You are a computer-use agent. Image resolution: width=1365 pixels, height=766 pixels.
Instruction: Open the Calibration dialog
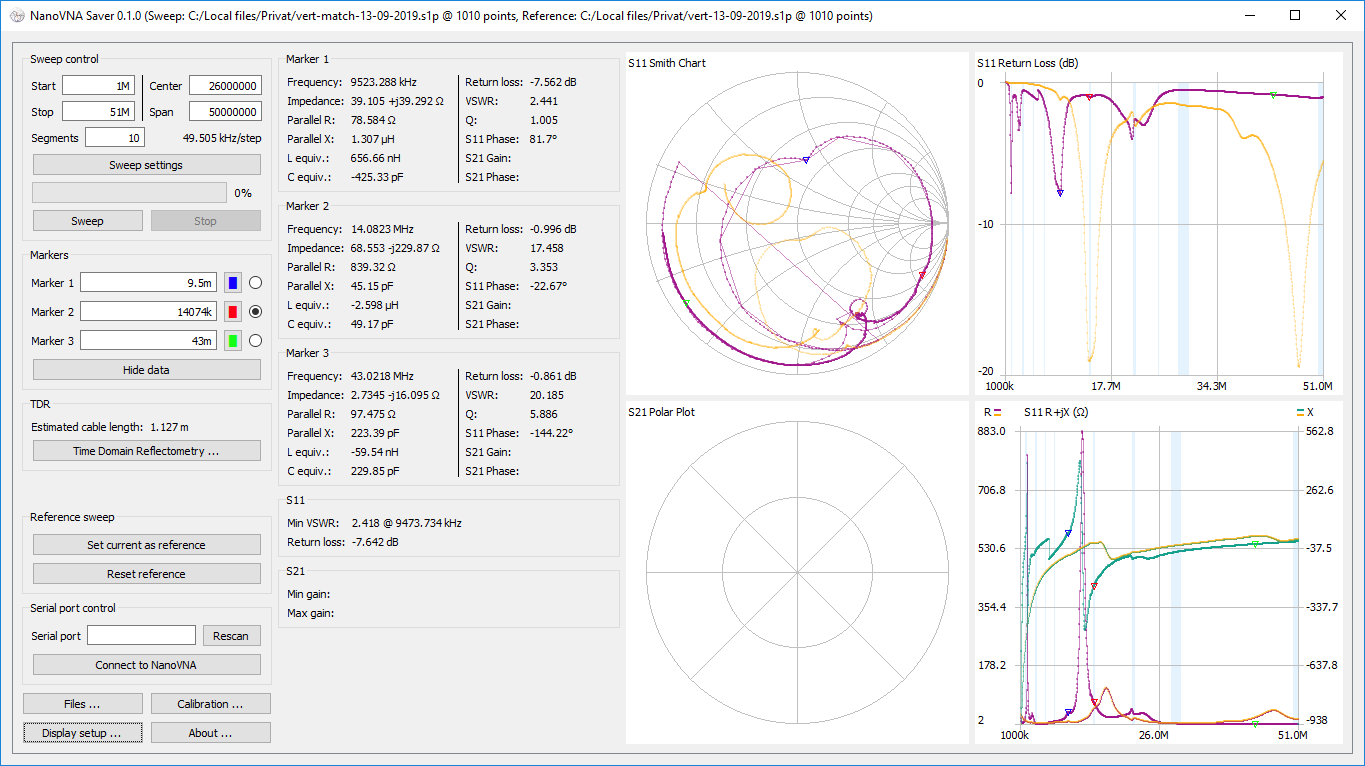(x=210, y=704)
